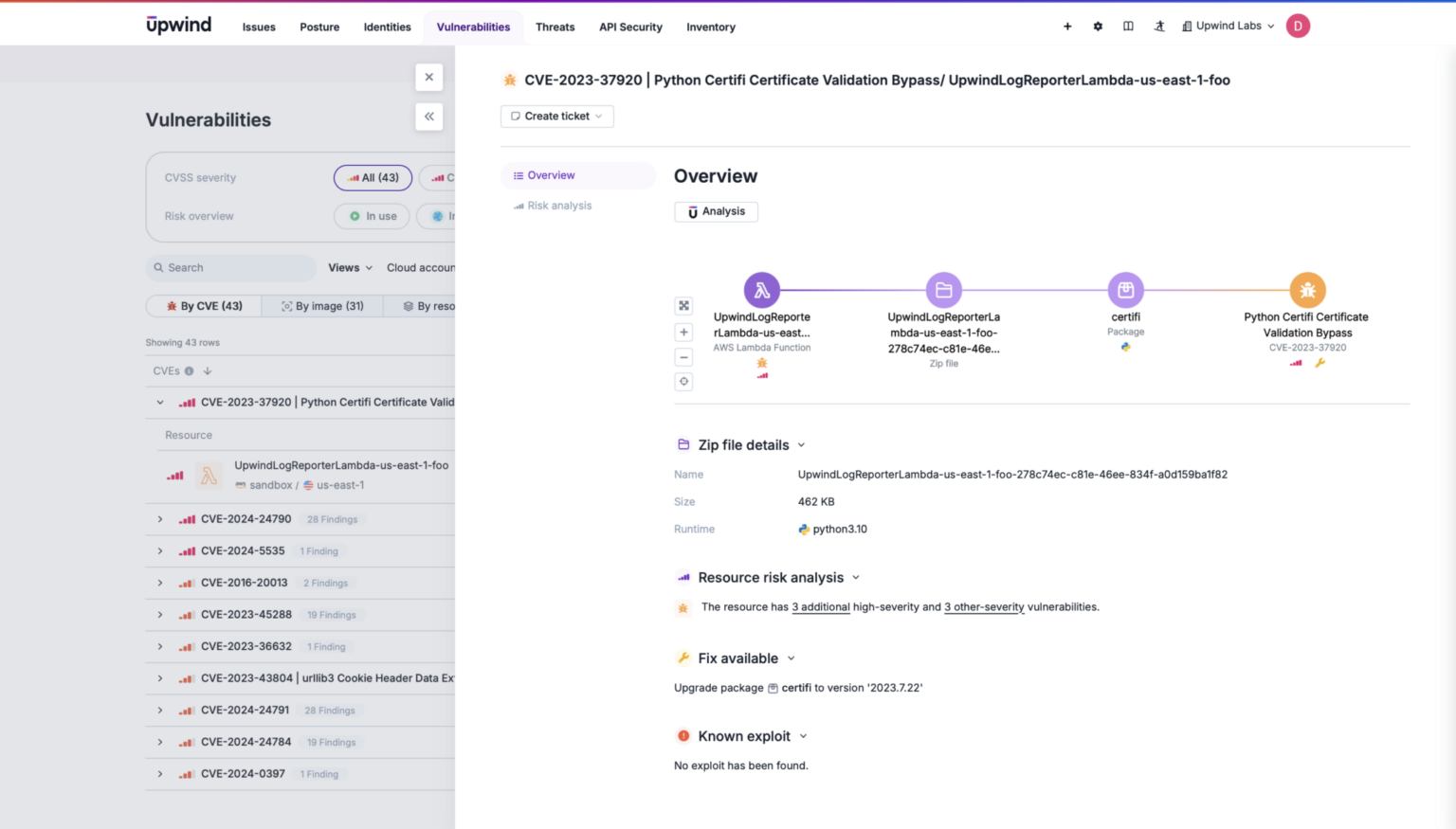This screenshot has height=829, width=1456.
Task: Expand the Views dropdown
Action: [x=349, y=267]
